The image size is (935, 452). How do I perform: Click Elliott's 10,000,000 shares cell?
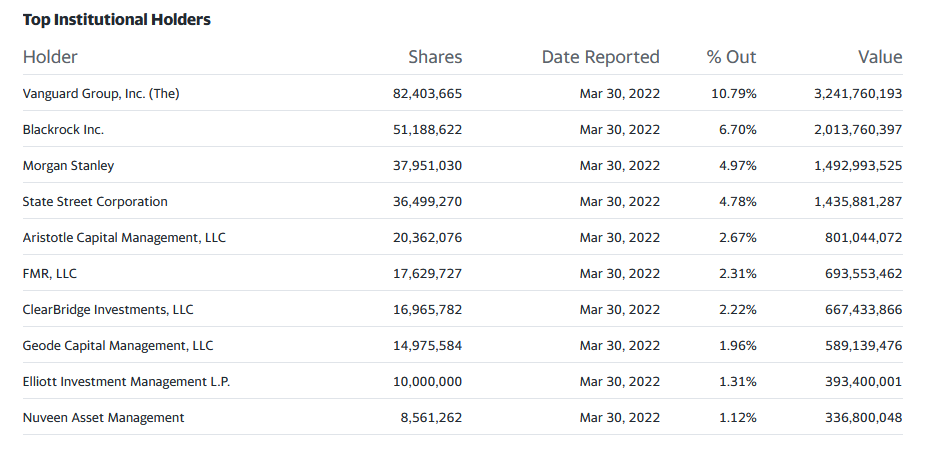428,382
